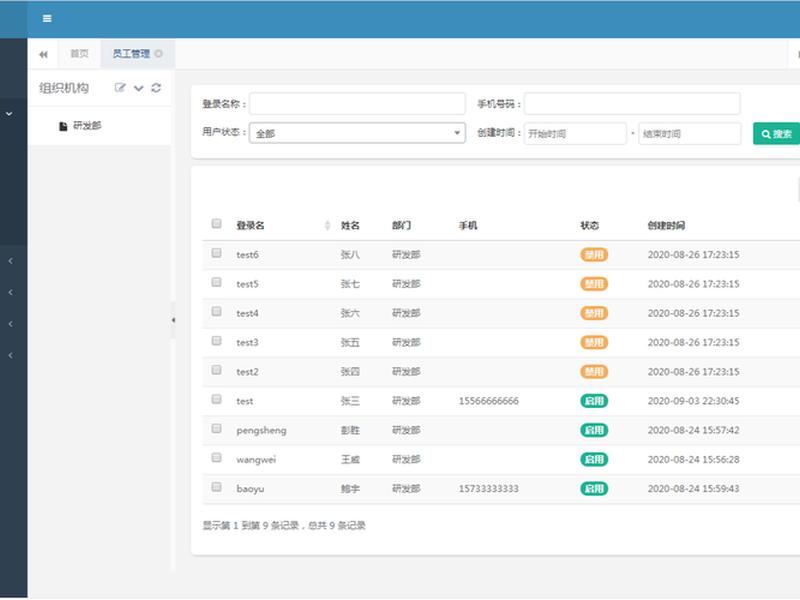
Task: Click the 研发部 department cell in test6 row
Action: click(x=406, y=255)
